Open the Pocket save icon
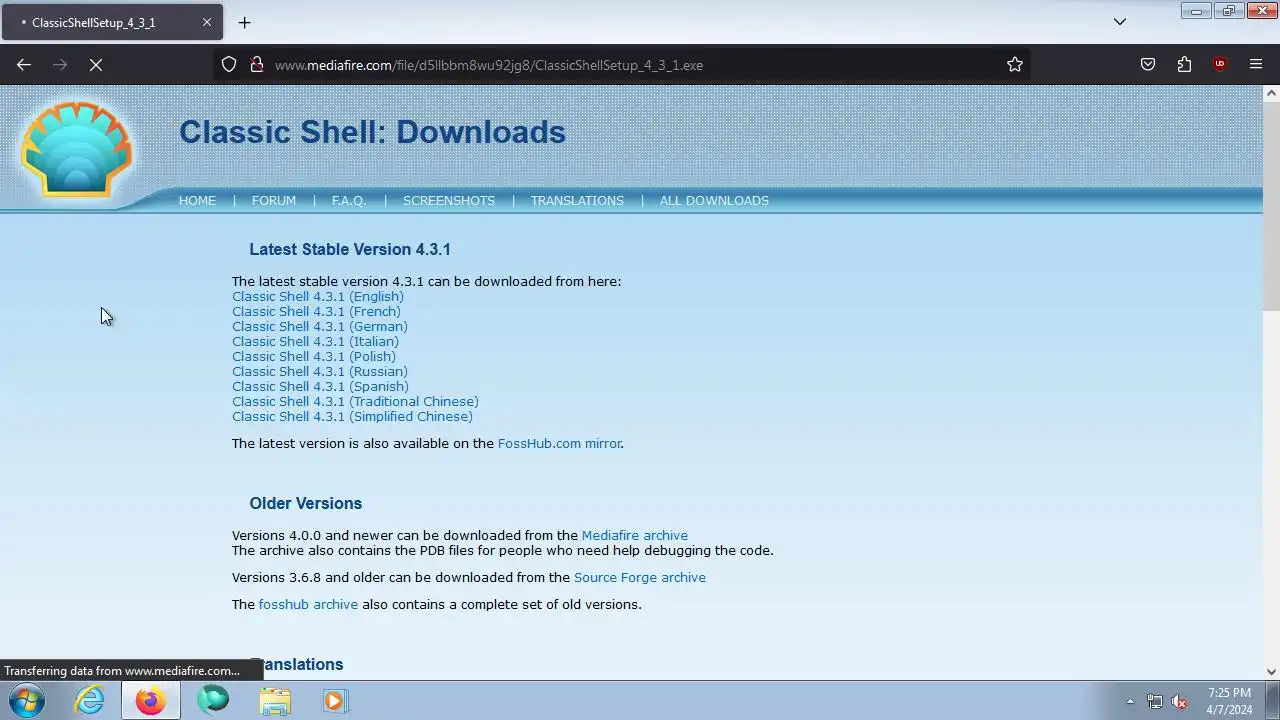Screen dimensions: 1280x720 click(1148, 65)
